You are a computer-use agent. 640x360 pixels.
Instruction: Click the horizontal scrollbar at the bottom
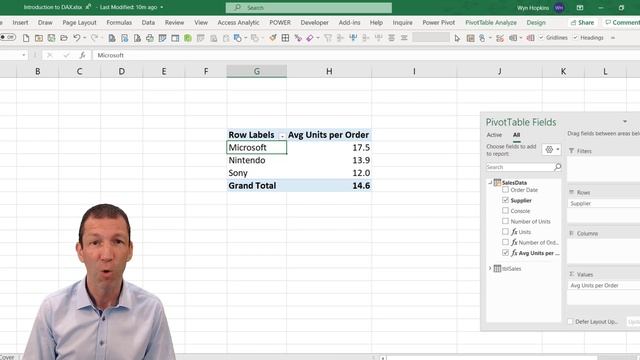point(492,358)
